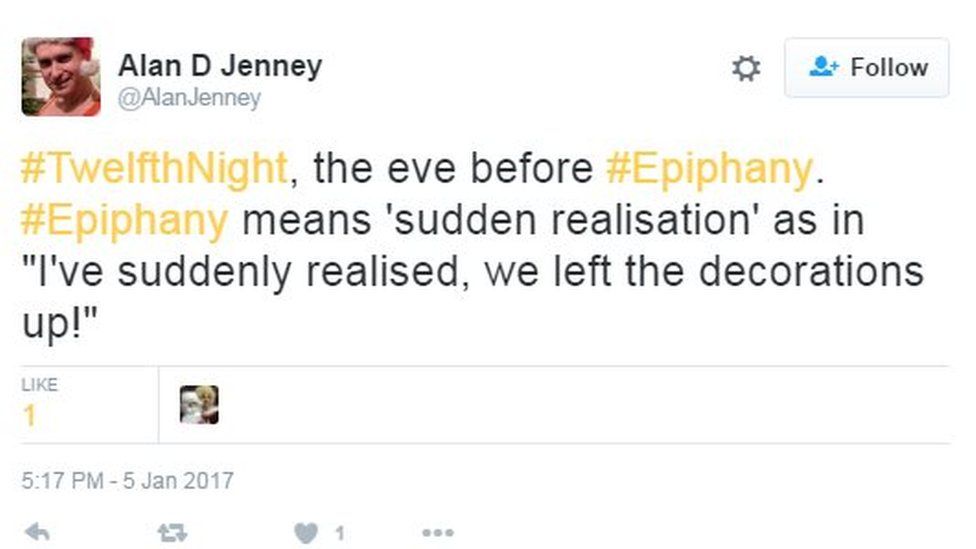Click the like count beside the heart

(x=339, y=533)
